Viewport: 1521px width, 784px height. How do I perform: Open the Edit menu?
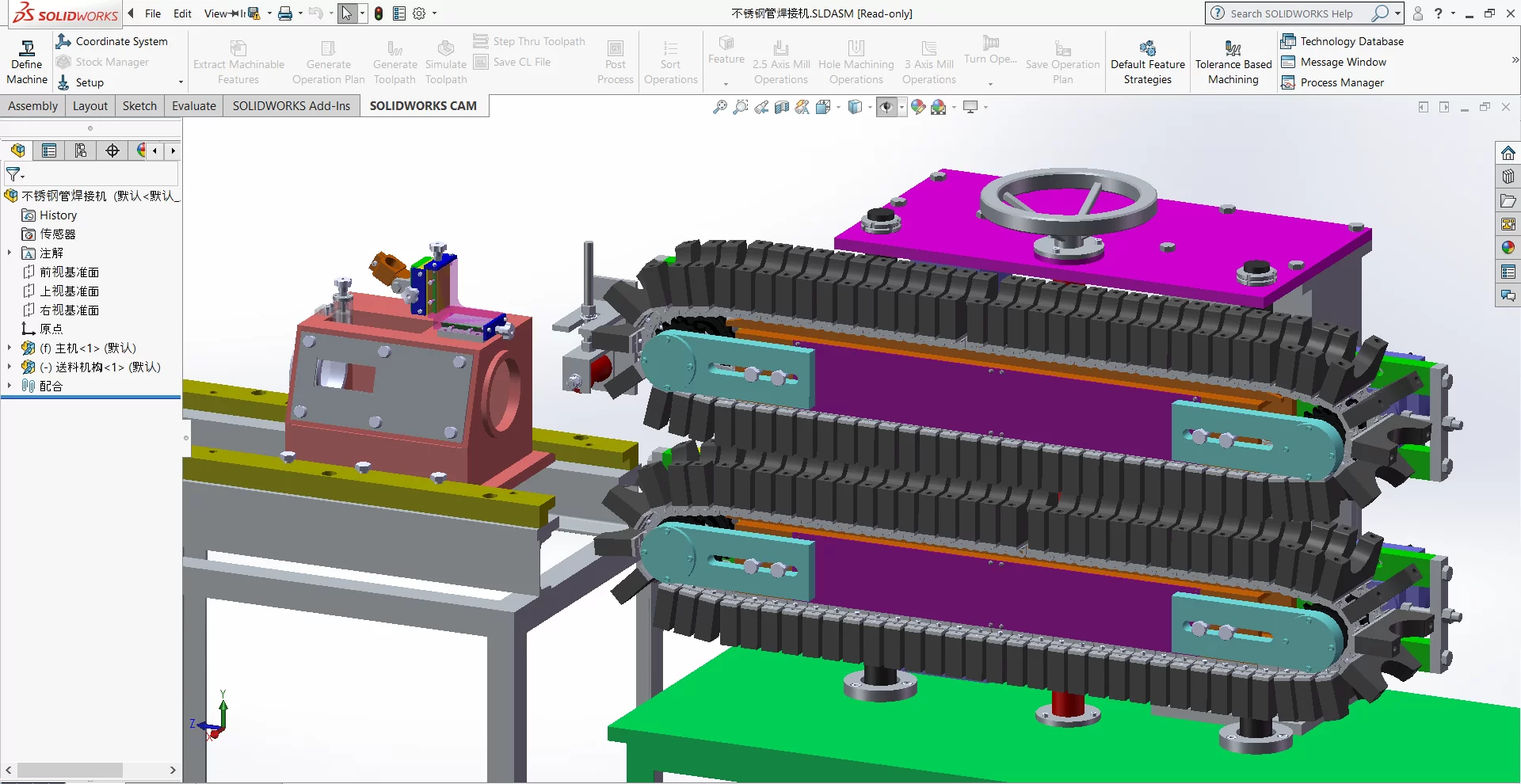tap(182, 13)
